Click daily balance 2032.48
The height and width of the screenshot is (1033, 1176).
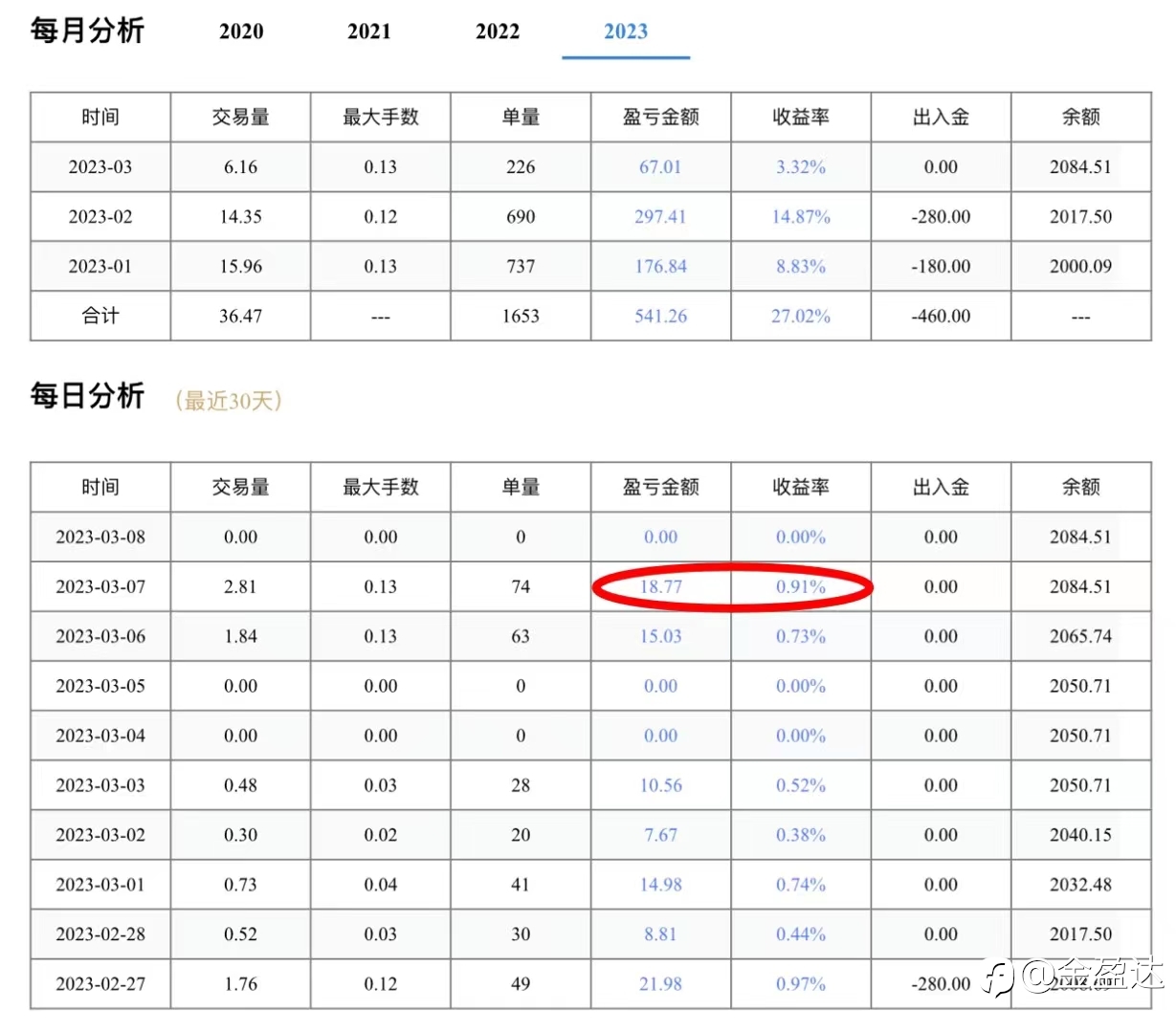pos(1080,886)
